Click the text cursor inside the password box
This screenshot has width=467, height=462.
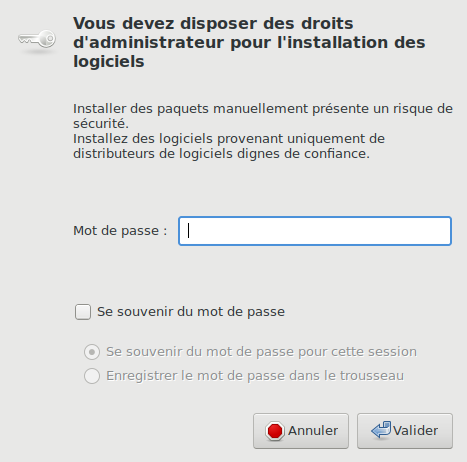click(189, 231)
